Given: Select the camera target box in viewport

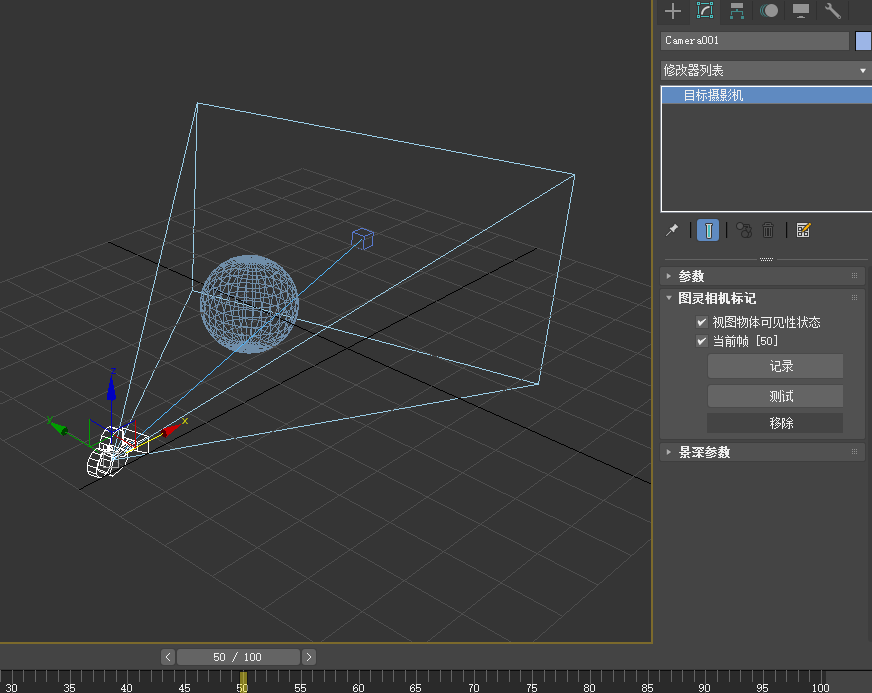Looking at the screenshot, I should (x=363, y=239).
